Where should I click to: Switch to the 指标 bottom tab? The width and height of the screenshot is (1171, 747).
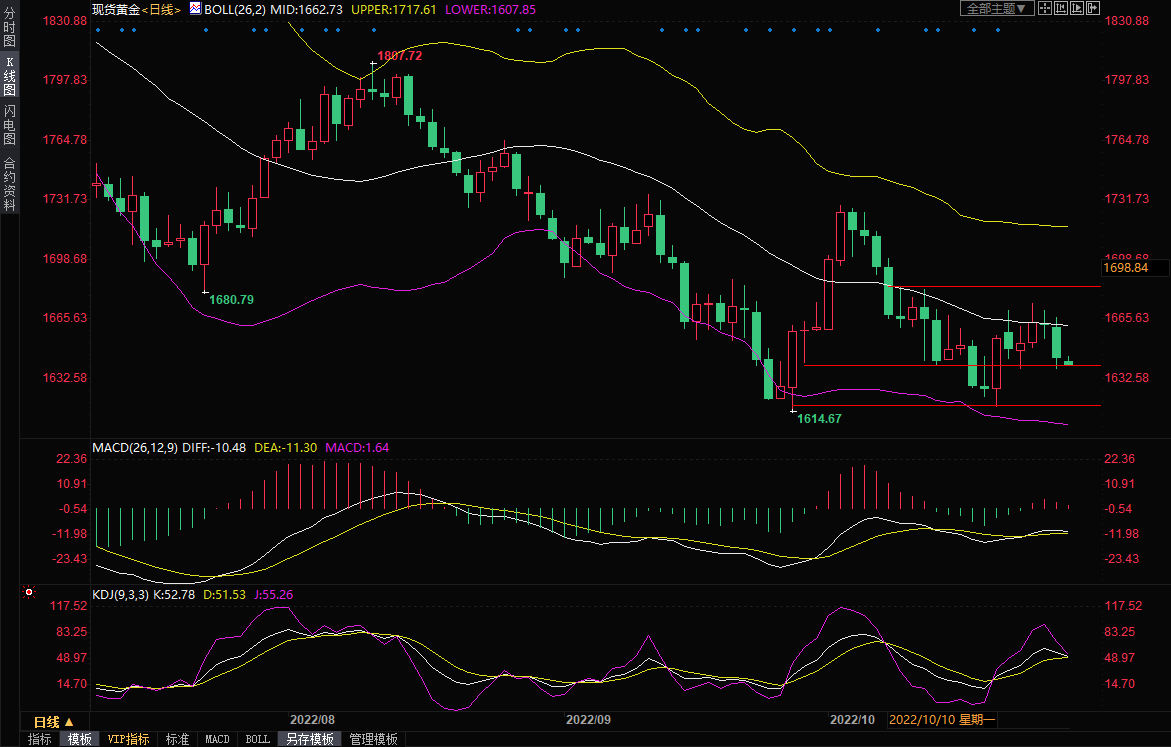(40, 739)
